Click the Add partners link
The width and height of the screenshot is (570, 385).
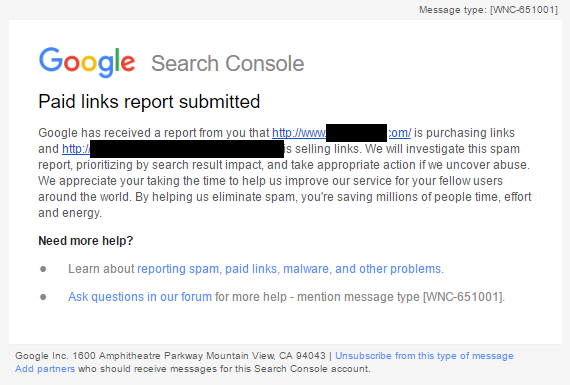coord(45,369)
